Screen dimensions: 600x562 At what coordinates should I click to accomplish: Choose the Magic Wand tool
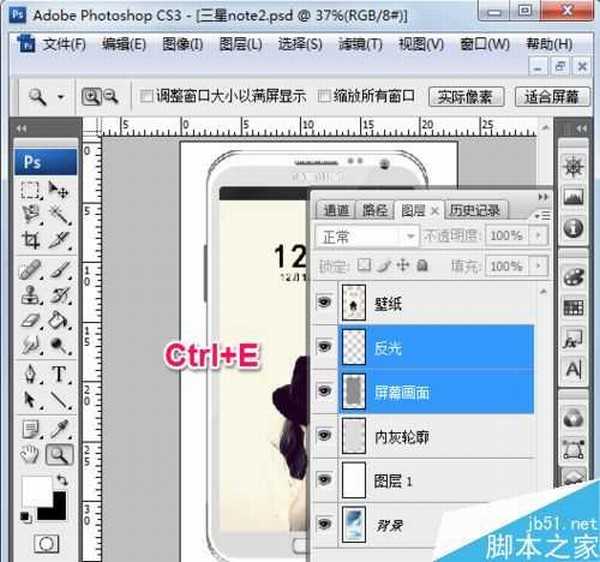(x=59, y=215)
